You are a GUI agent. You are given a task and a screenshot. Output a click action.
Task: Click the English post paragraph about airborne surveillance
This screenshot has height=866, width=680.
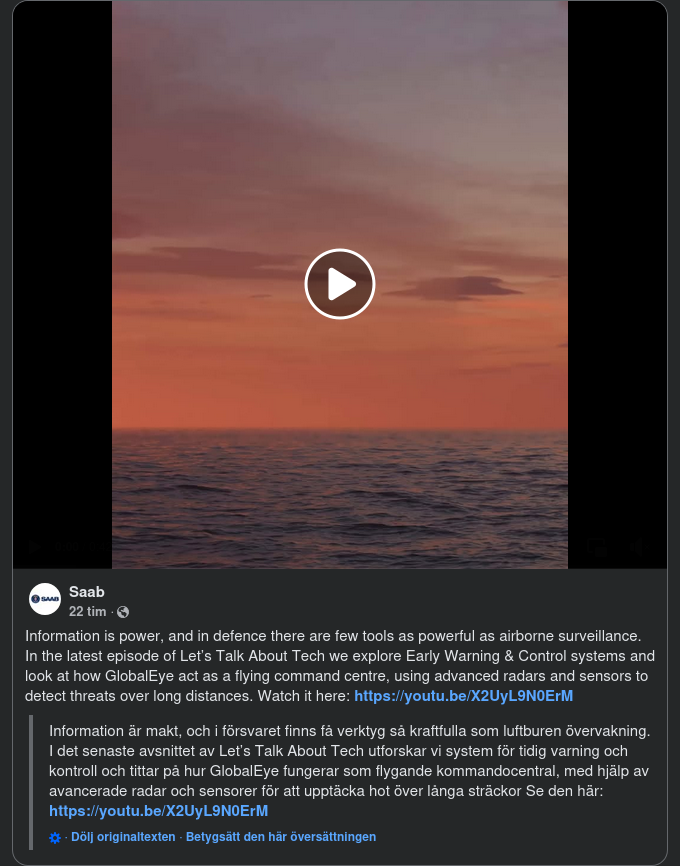point(340,666)
